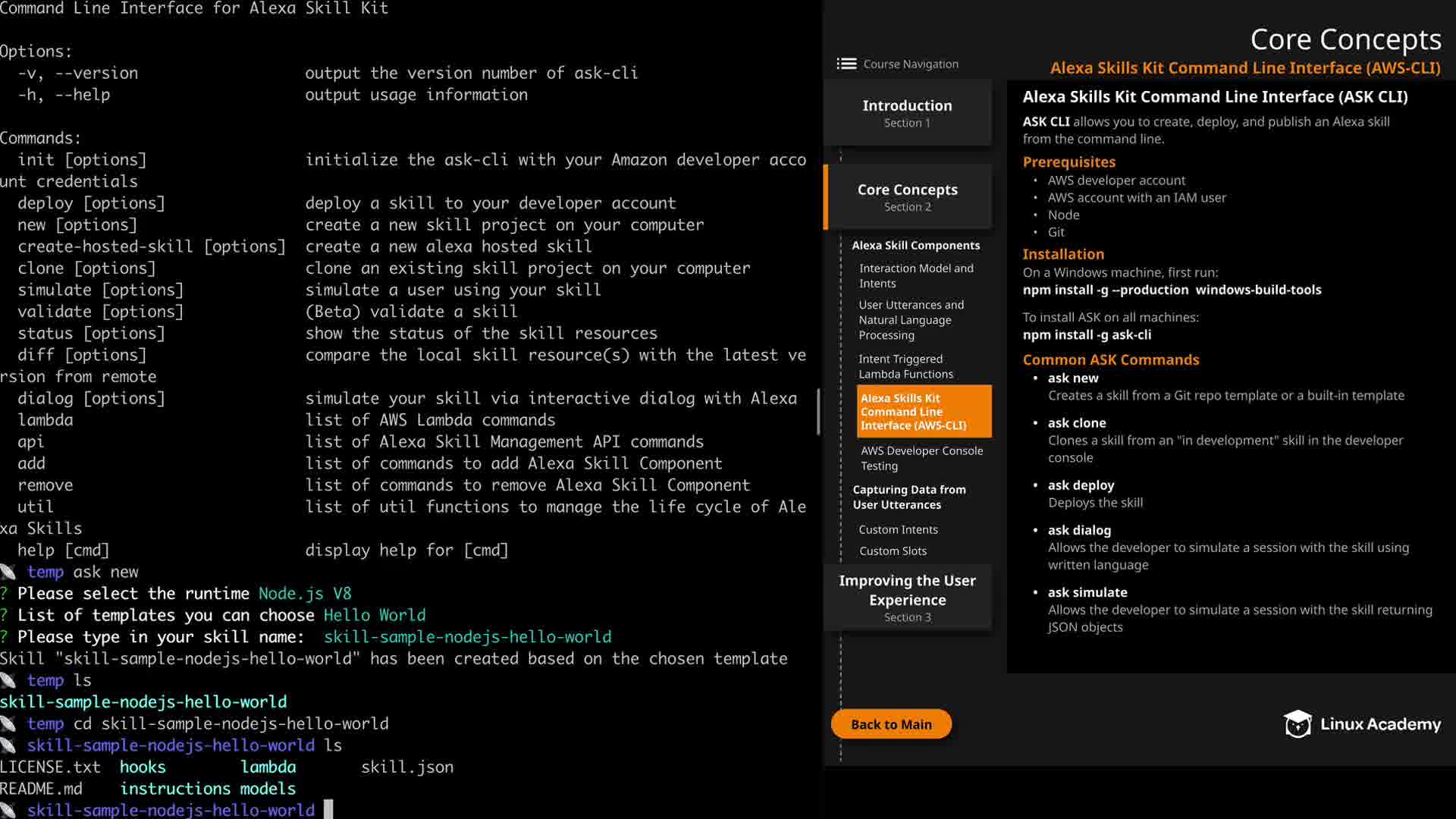1456x819 pixels.
Task: Click the terminal scrollbar handle
Action: [x=818, y=412]
